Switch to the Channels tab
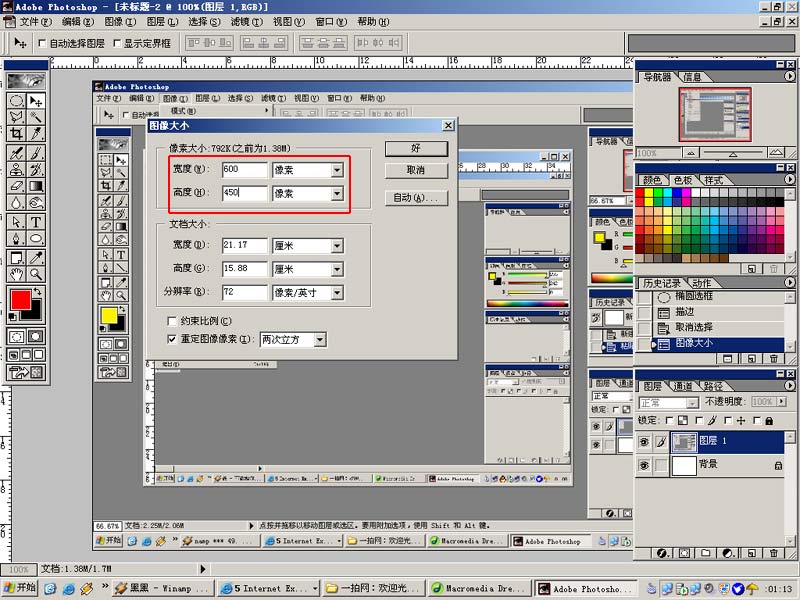 click(x=683, y=386)
